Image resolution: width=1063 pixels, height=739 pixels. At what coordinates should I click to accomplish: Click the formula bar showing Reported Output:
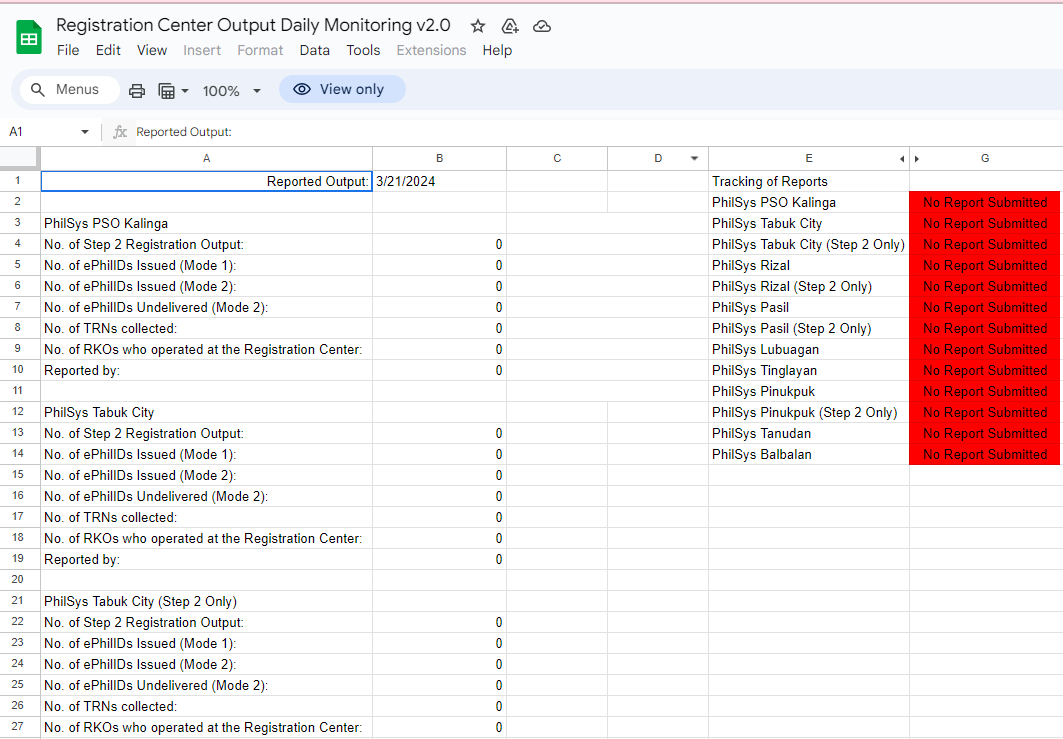[x=597, y=132]
